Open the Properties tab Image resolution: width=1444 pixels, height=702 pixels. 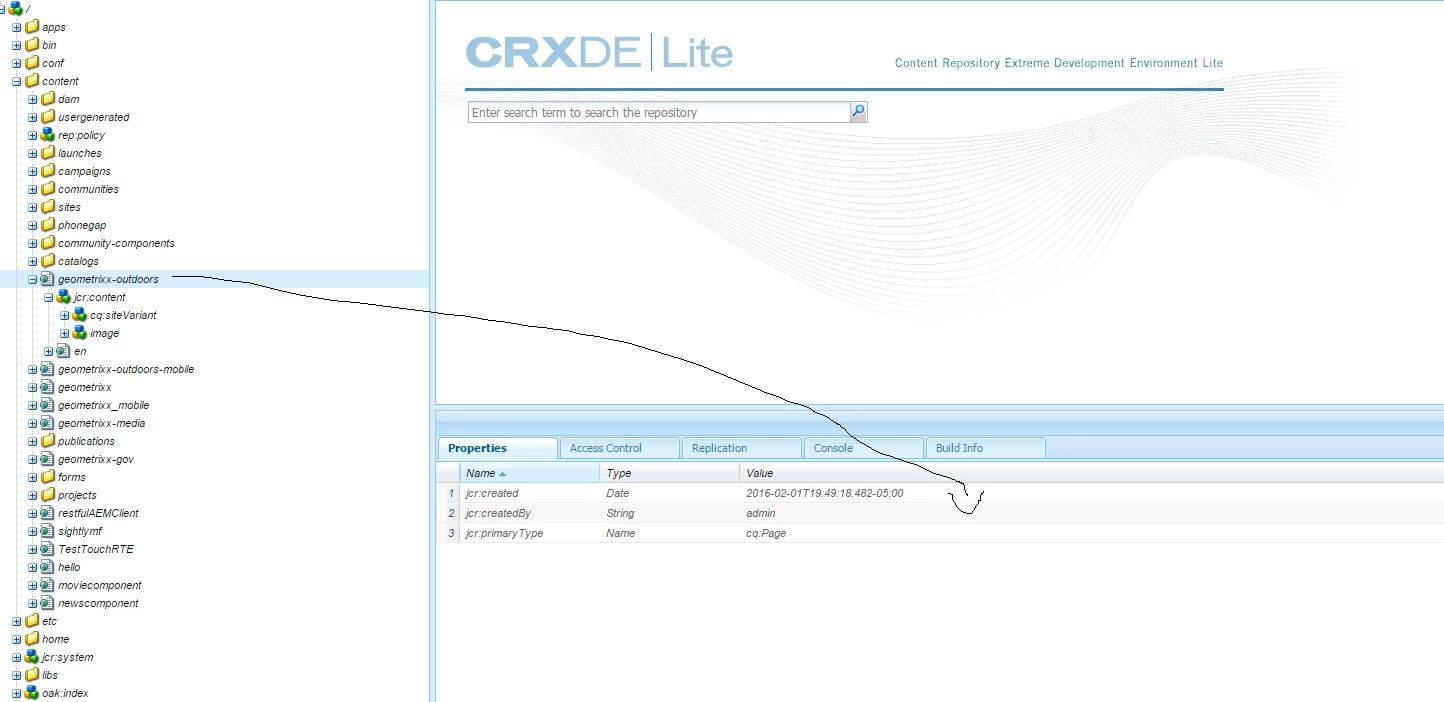(x=497, y=448)
